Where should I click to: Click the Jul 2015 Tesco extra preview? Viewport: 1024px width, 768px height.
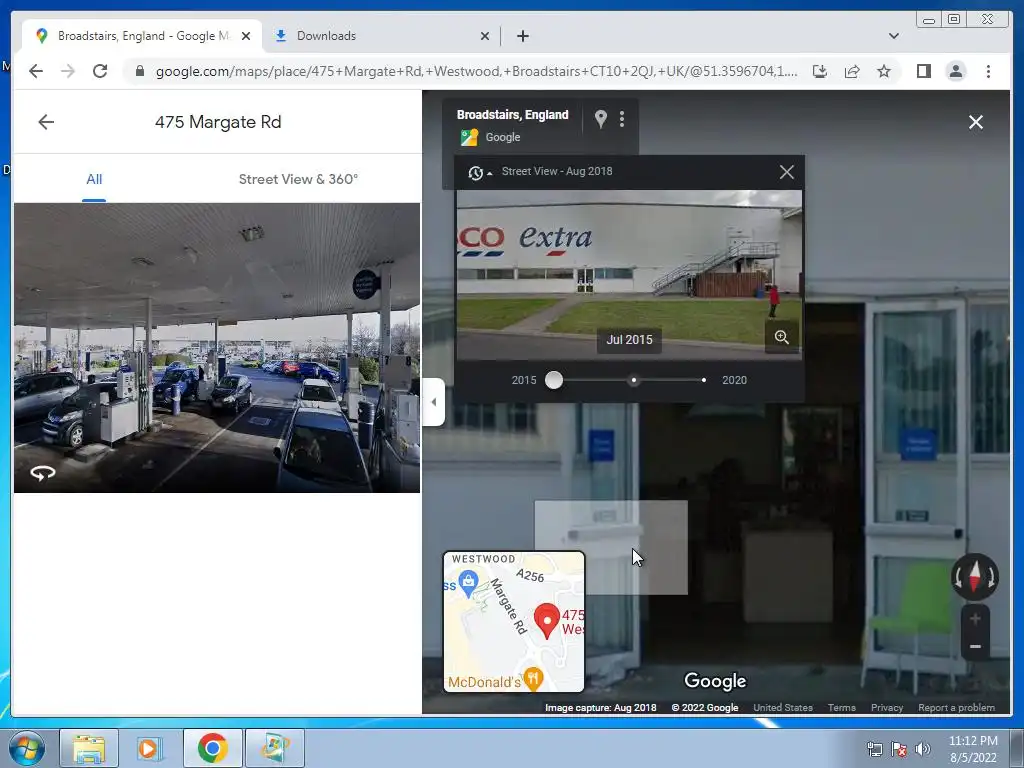coord(629,274)
